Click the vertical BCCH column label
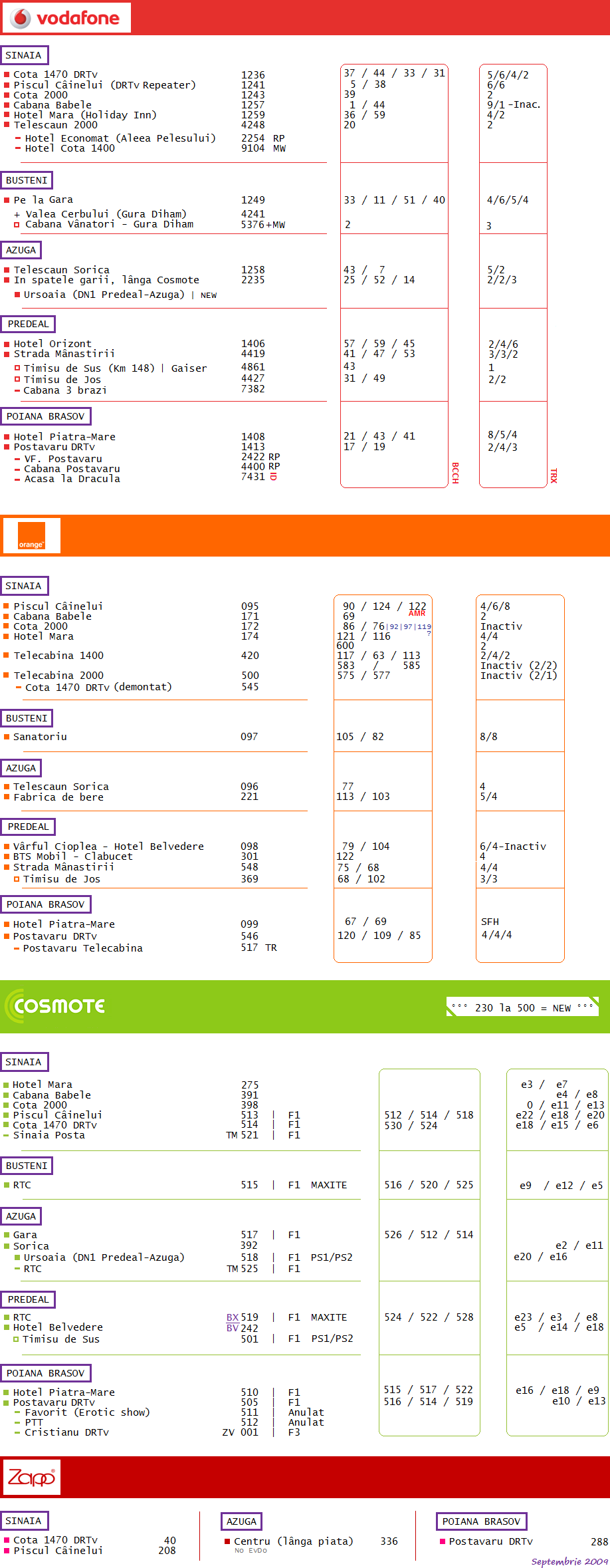The image size is (610, 1568). pos(455,473)
